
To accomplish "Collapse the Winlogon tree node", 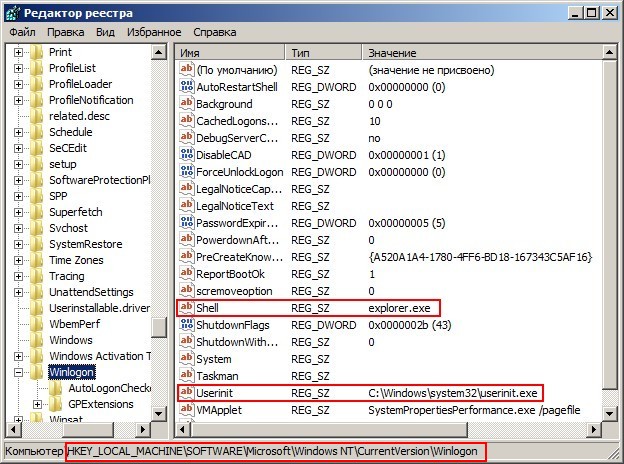I will point(19,372).
